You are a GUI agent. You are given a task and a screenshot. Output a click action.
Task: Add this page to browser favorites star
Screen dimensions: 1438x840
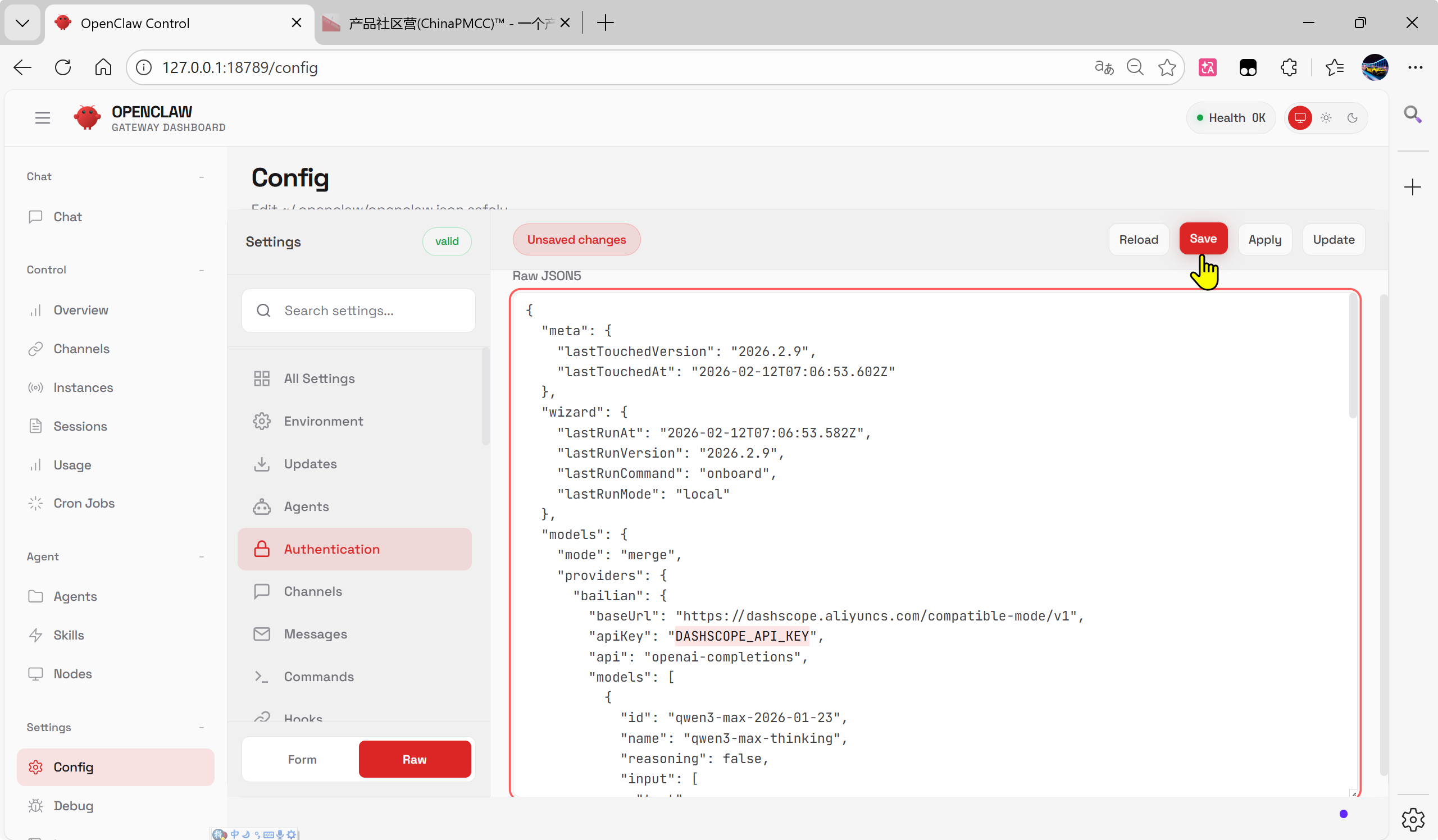pos(1167,67)
